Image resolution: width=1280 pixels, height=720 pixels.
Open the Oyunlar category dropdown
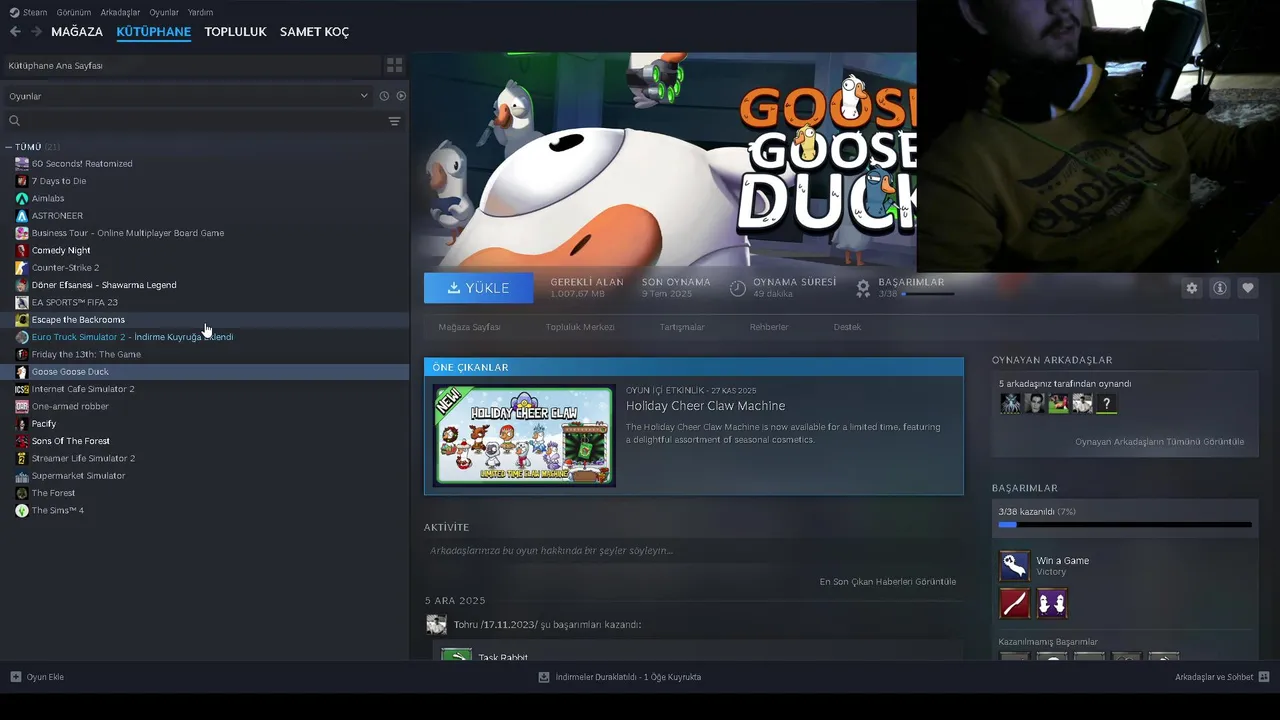click(188, 96)
